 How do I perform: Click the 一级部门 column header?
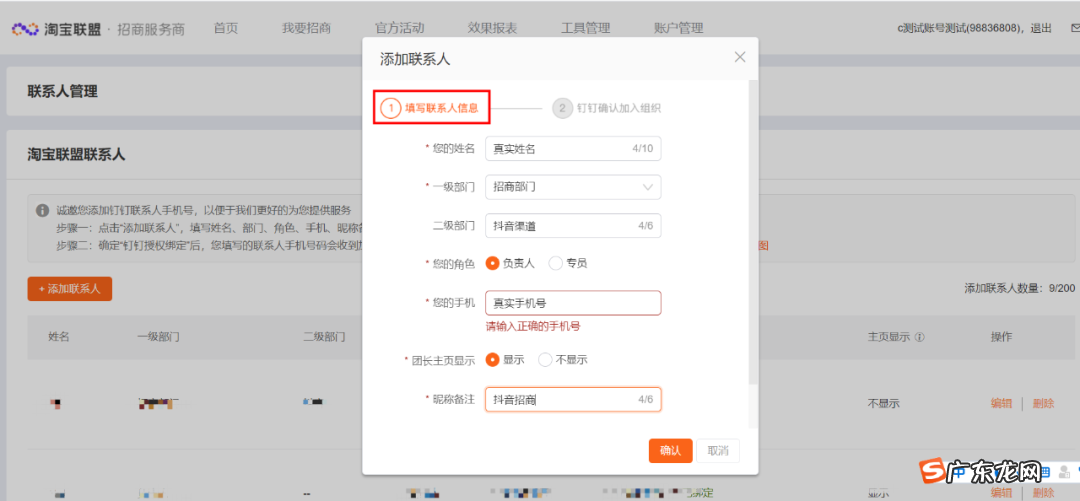(x=158, y=337)
